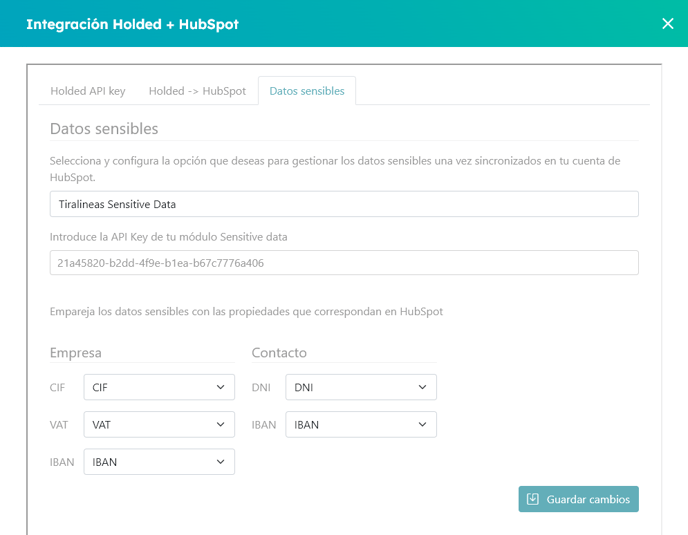Click the Empresa section heading
This screenshot has width=688, height=535.
[x=75, y=352]
